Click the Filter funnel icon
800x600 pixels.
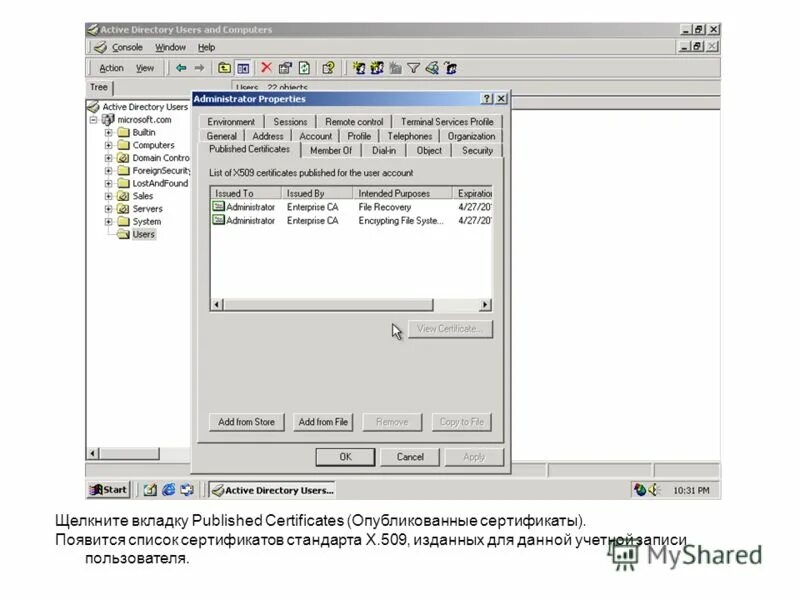pyautogui.click(x=414, y=68)
